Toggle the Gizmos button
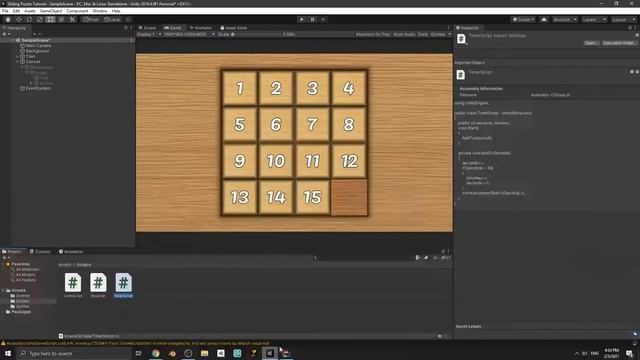The width and height of the screenshot is (640, 360). [x=438, y=34]
